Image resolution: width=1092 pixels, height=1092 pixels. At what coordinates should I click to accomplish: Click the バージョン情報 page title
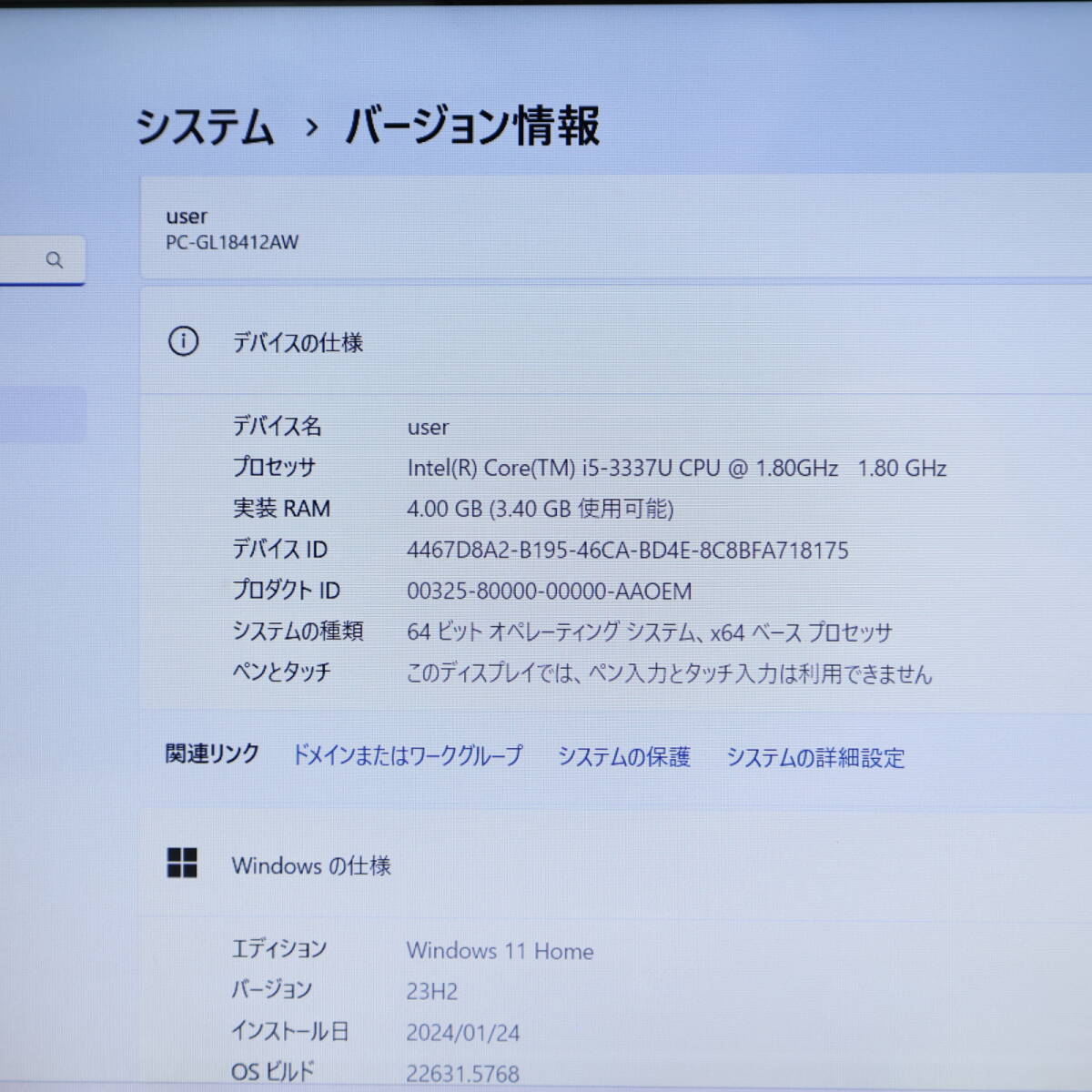point(472,126)
